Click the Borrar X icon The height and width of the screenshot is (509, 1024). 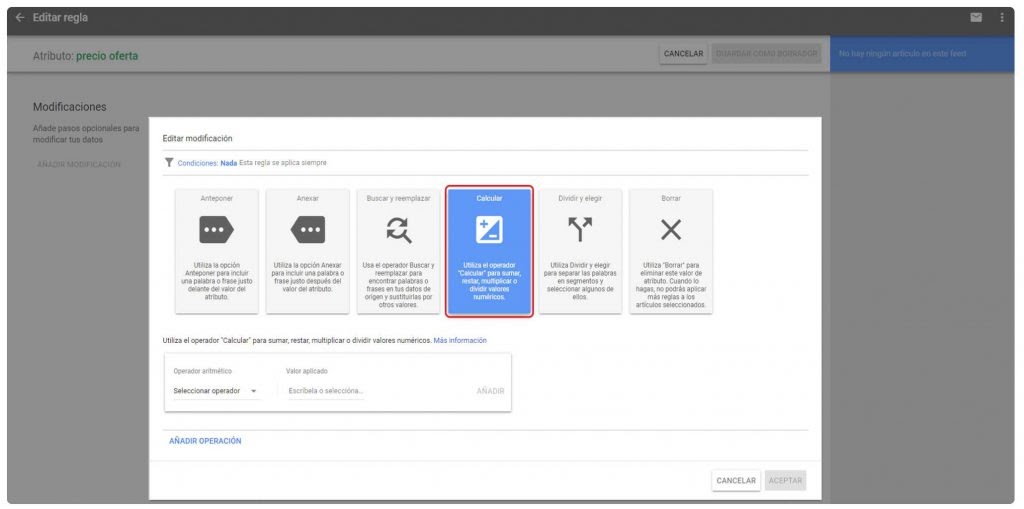pos(671,229)
